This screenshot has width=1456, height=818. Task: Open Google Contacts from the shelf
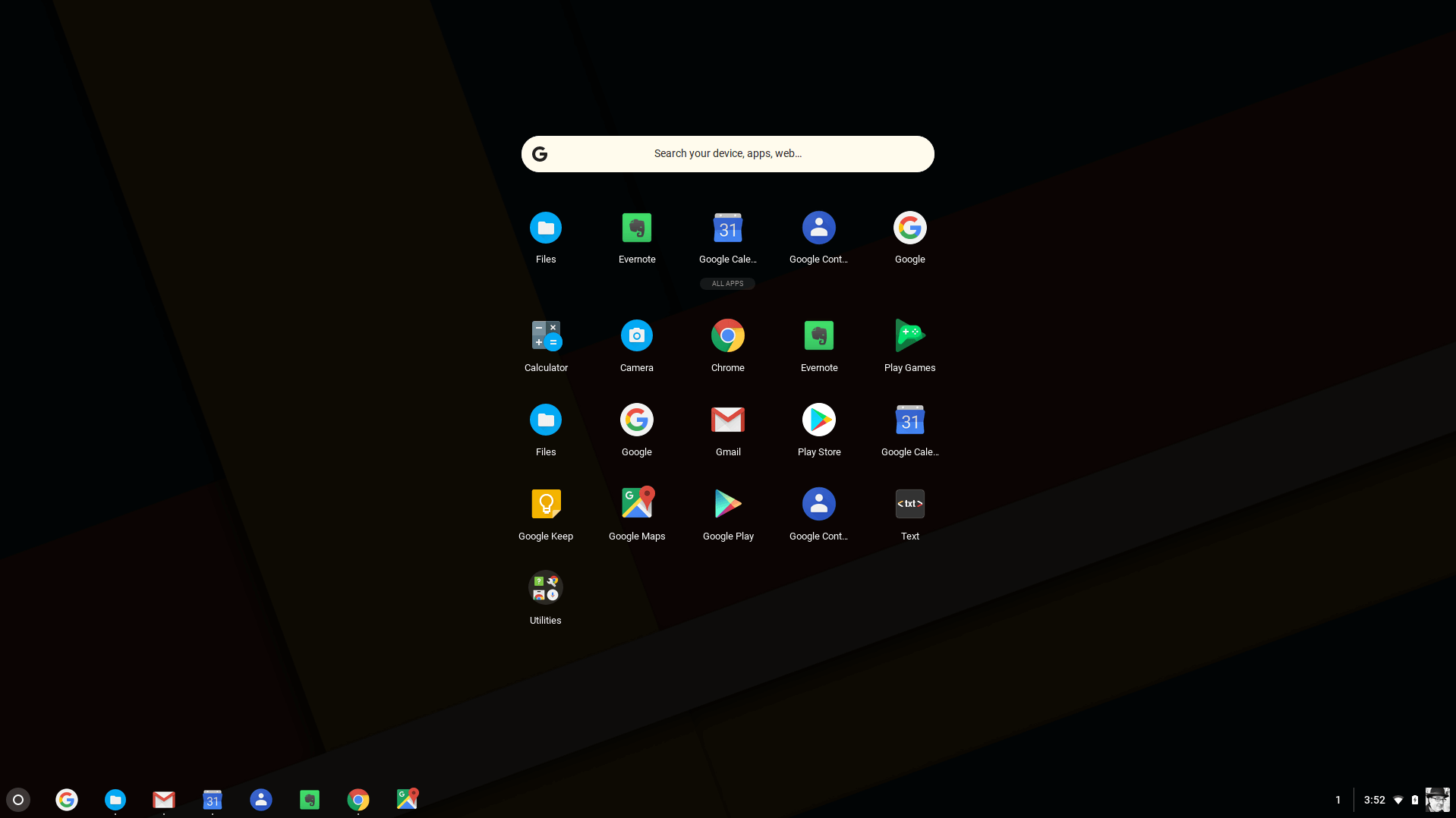[x=261, y=800]
